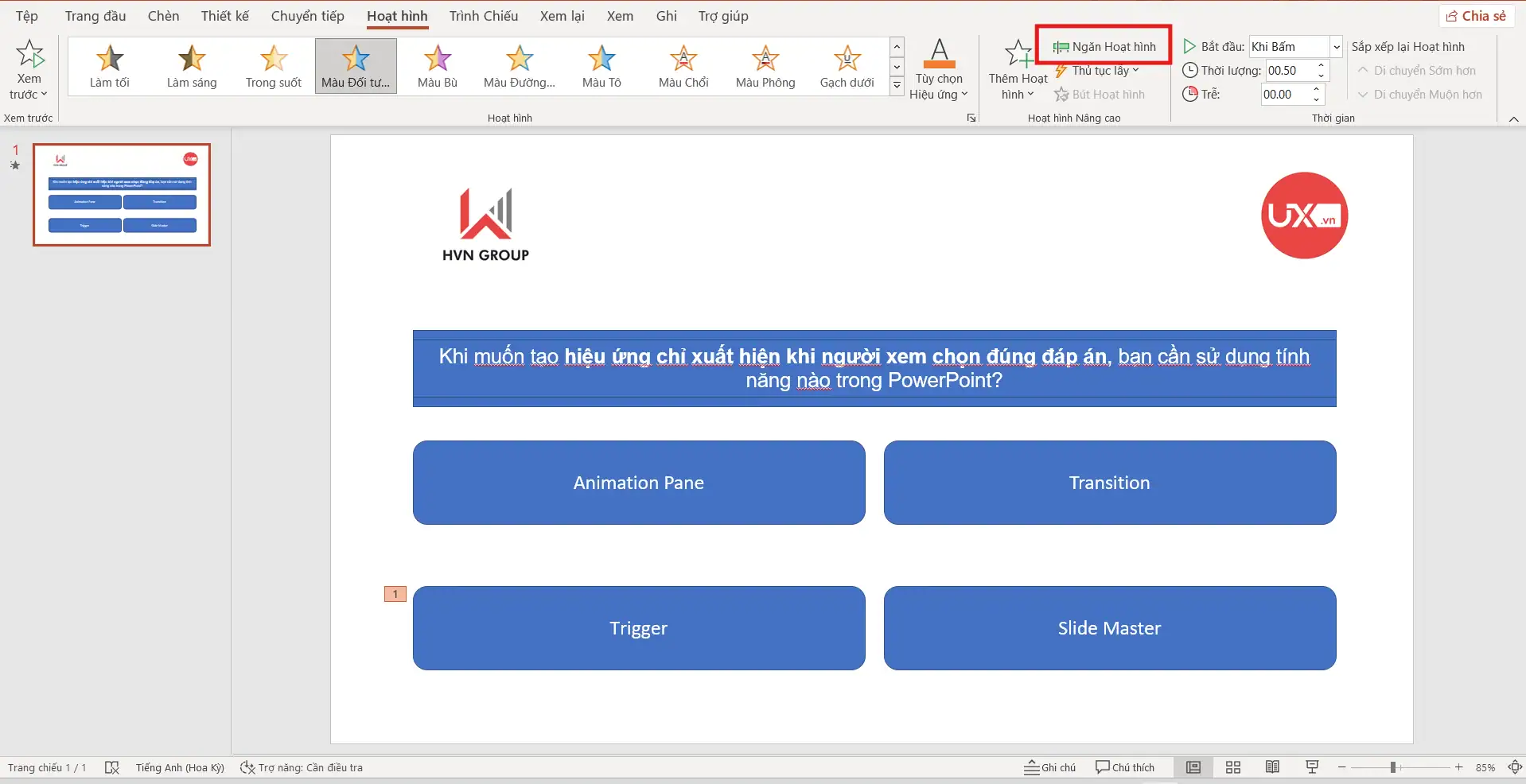
Task: Toggle the Ghi chú notes pane
Action: coord(1049,767)
